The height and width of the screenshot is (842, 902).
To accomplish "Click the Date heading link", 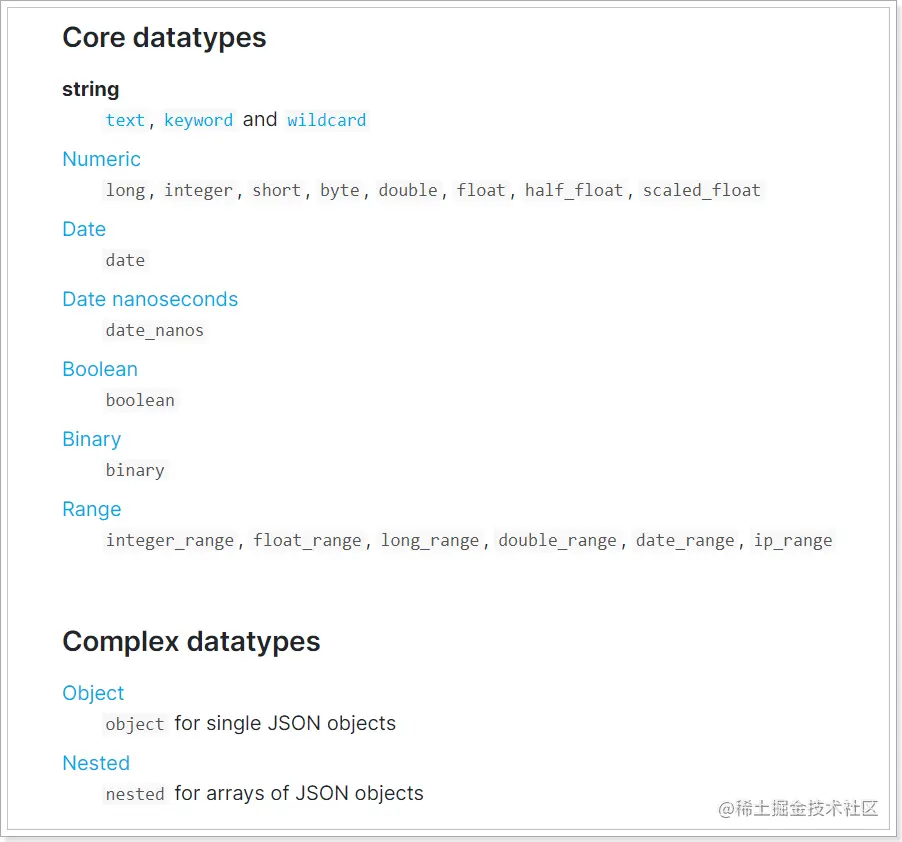I will [84, 229].
